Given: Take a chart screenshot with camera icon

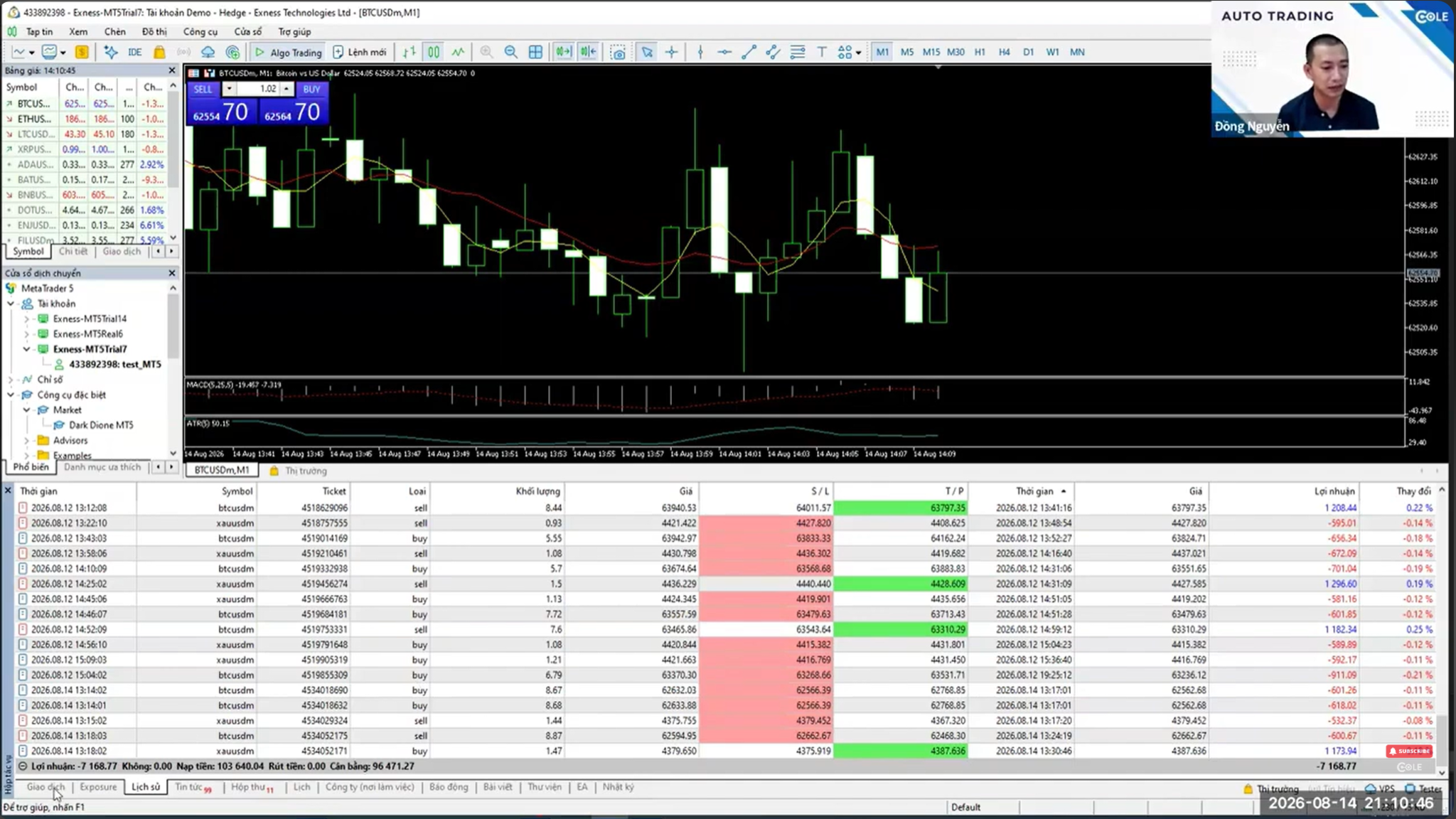Looking at the screenshot, I should click(618, 52).
